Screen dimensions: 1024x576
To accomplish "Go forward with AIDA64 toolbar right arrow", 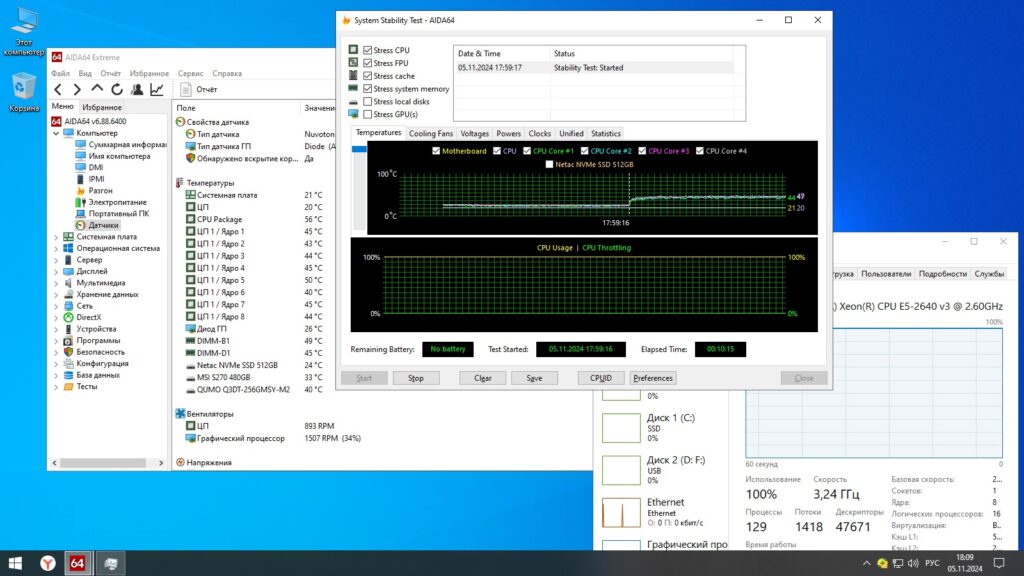I will tap(77, 89).
